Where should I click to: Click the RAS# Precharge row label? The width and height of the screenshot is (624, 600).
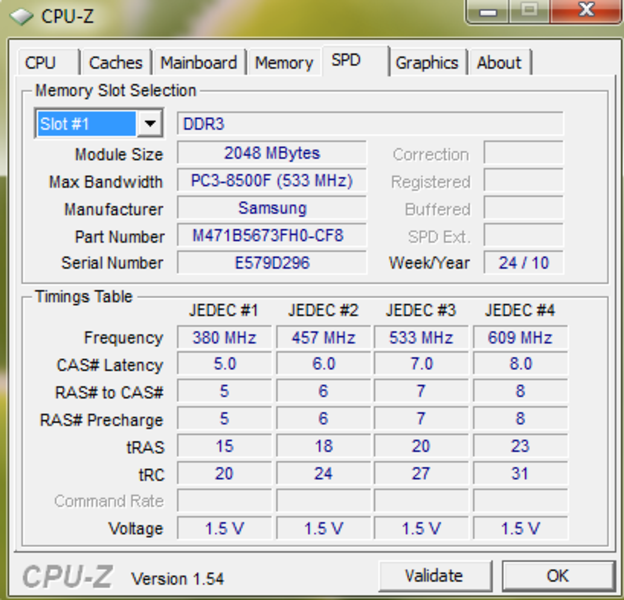[x=101, y=420]
